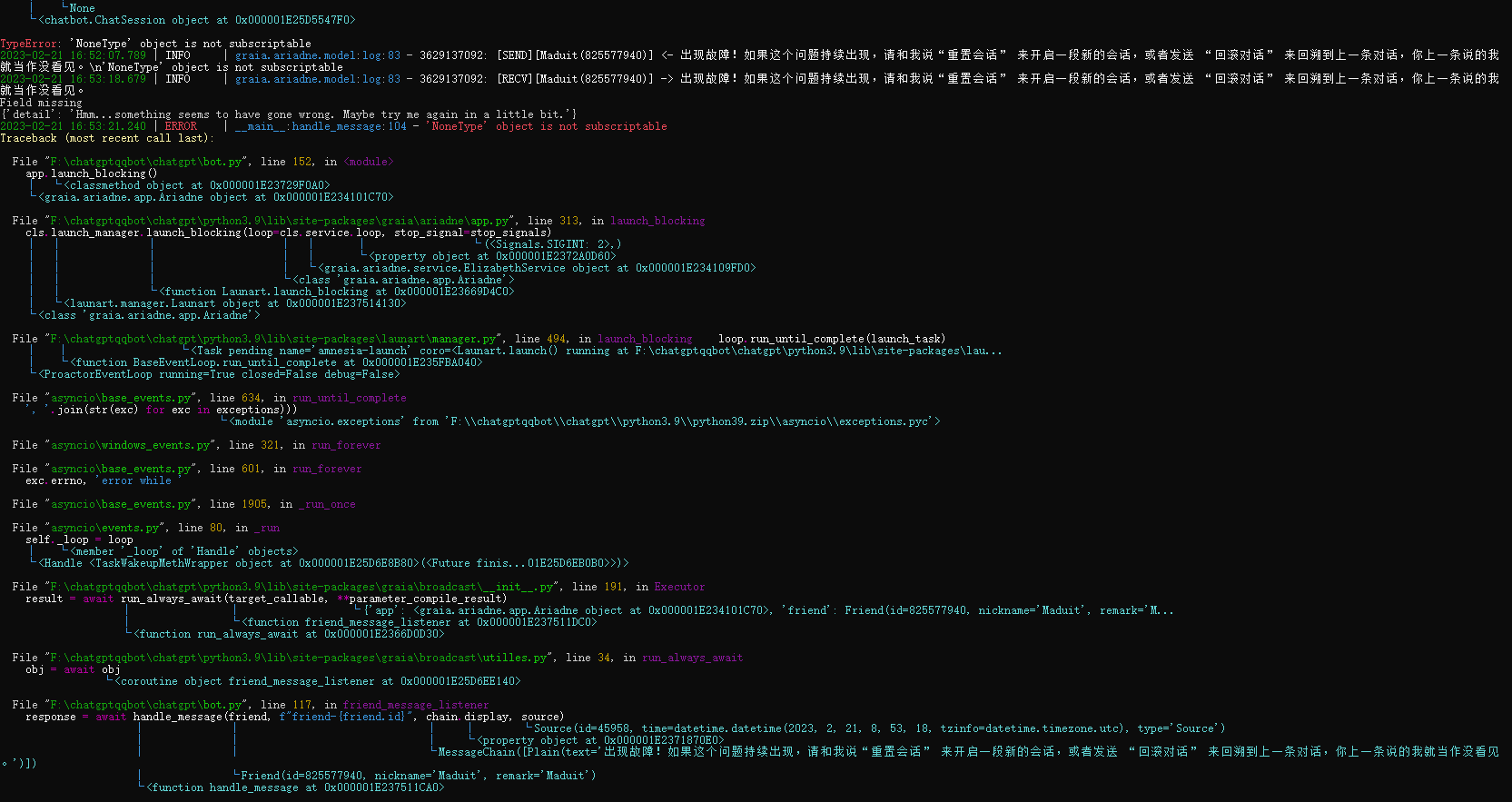
Task: Select the timestamp '2023-02-21 16:53:21.240'
Action: click(x=73, y=126)
